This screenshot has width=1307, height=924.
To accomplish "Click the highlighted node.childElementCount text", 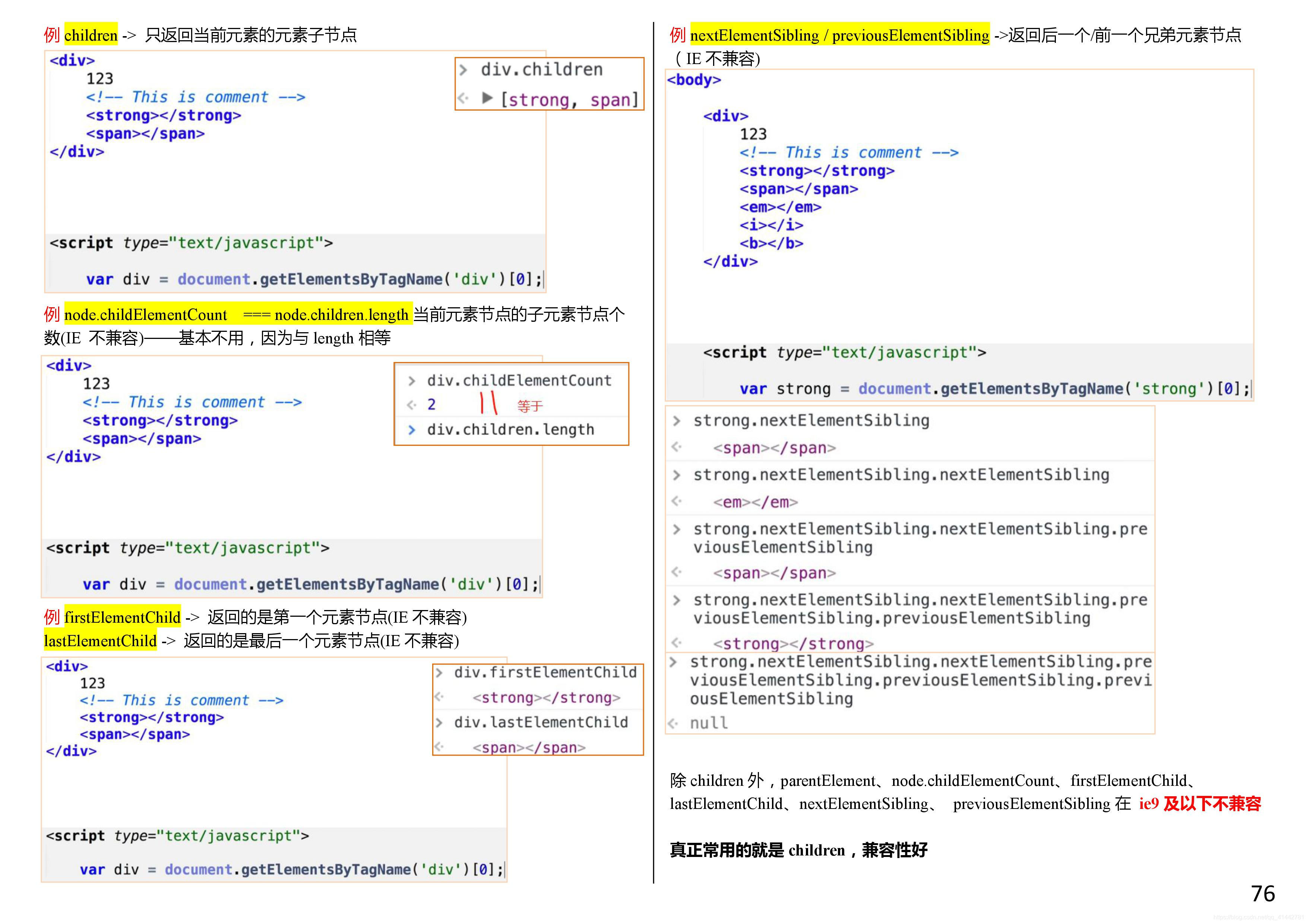I will point(146,315).
